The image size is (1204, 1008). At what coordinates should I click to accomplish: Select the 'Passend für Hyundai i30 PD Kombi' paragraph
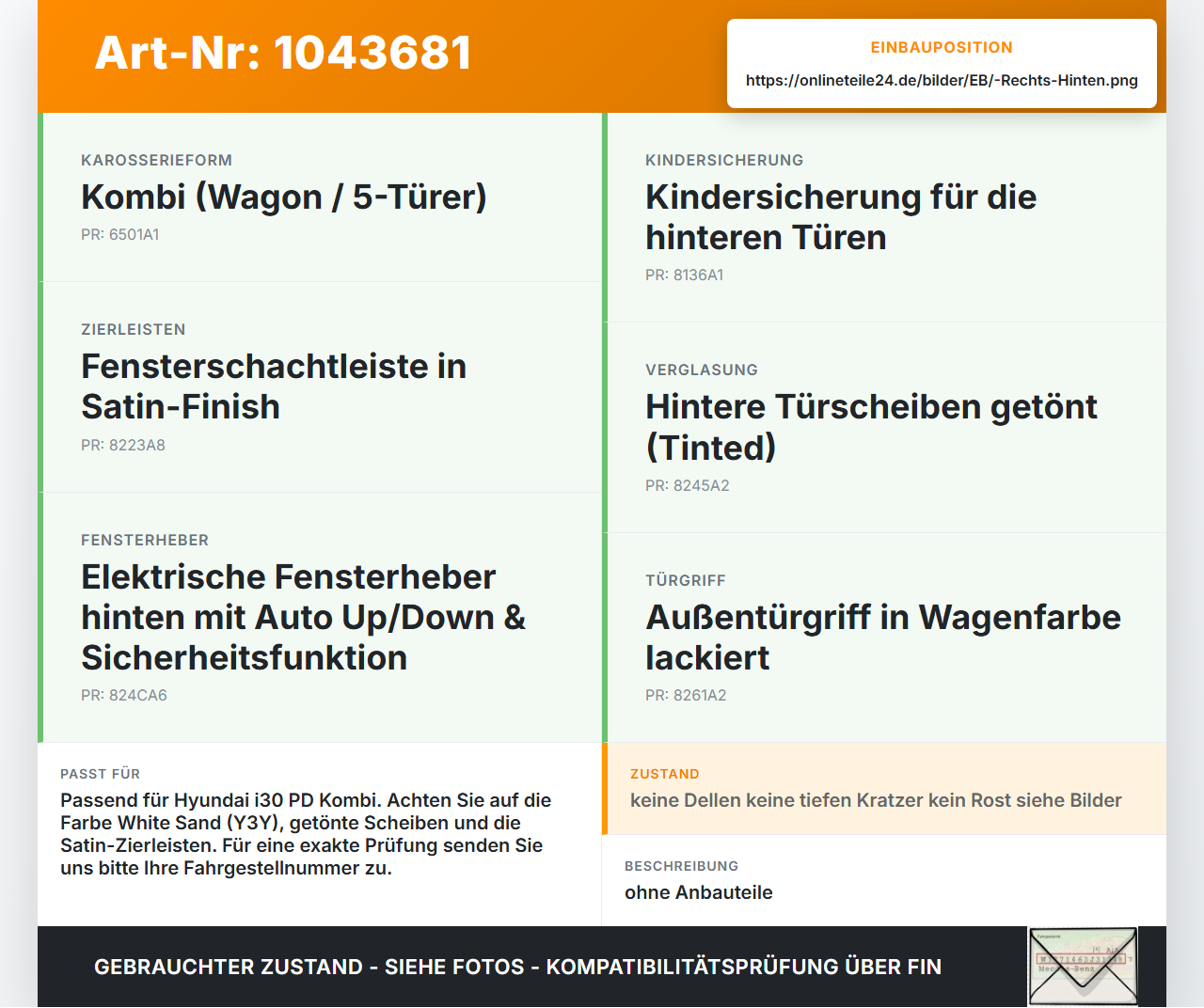coord(306,834)
